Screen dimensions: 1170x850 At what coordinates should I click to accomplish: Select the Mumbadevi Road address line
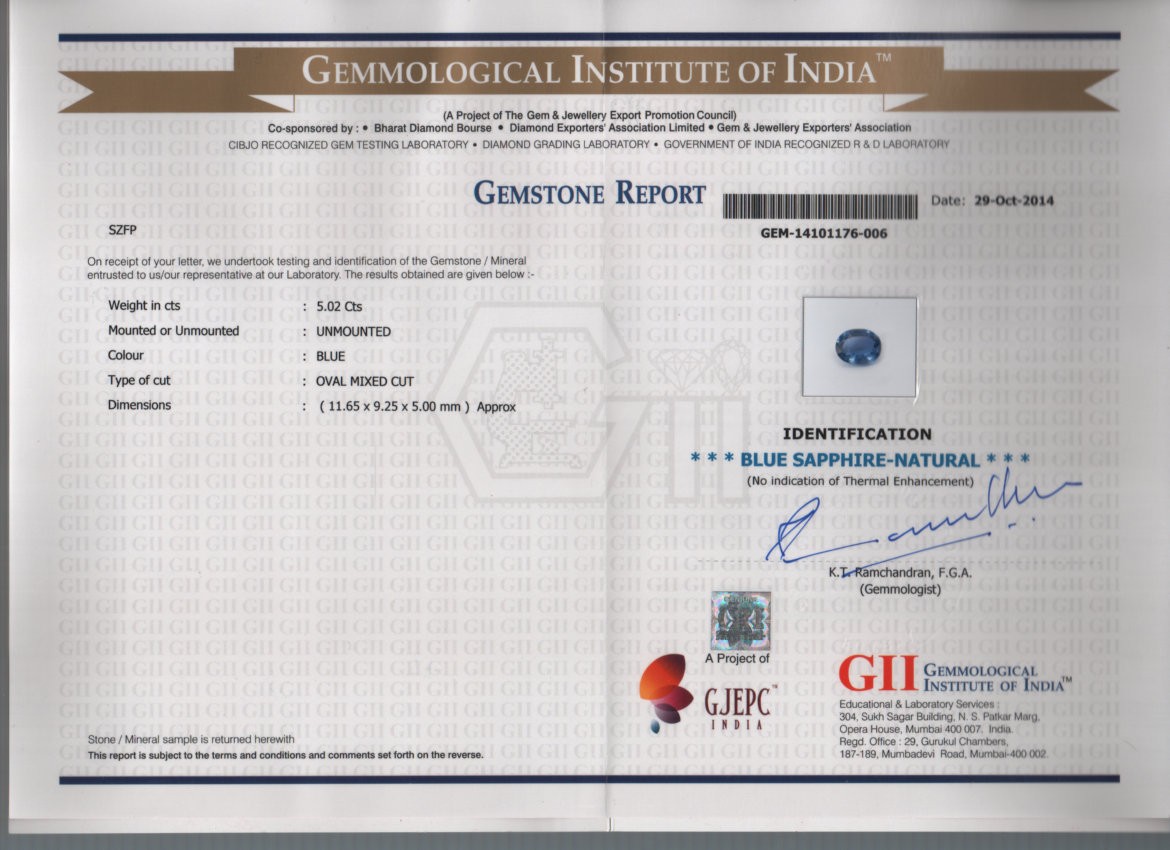click(x=943, y=754)
